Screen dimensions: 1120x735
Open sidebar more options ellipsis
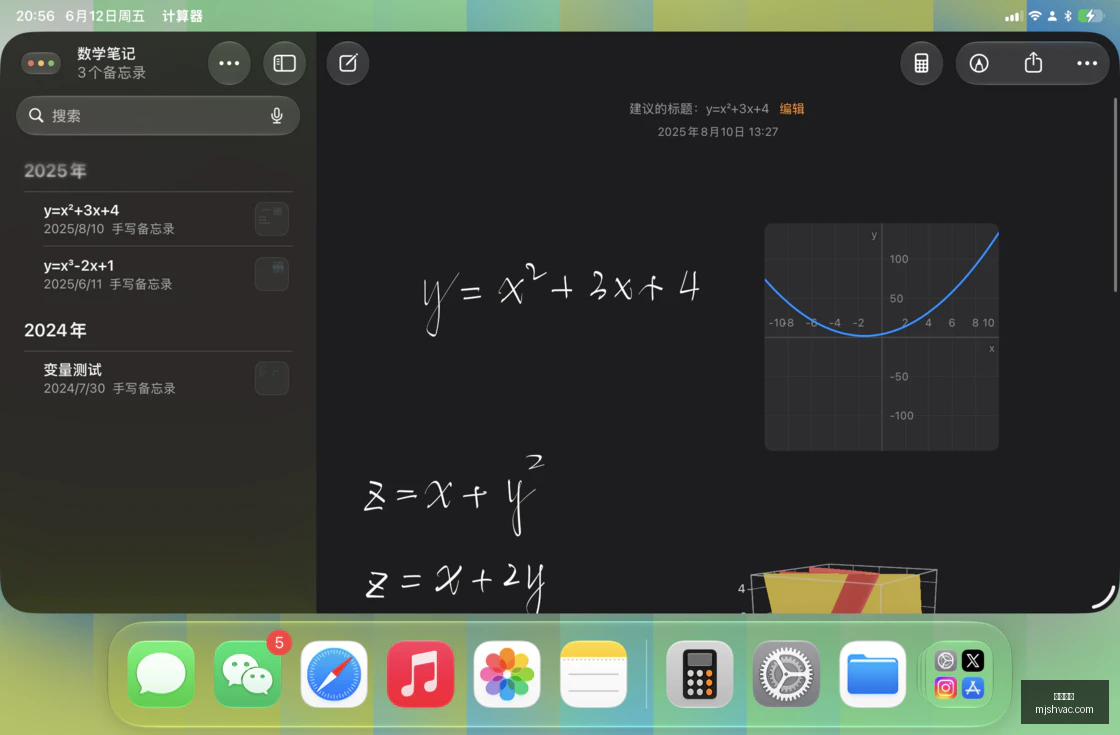(229, 64)
